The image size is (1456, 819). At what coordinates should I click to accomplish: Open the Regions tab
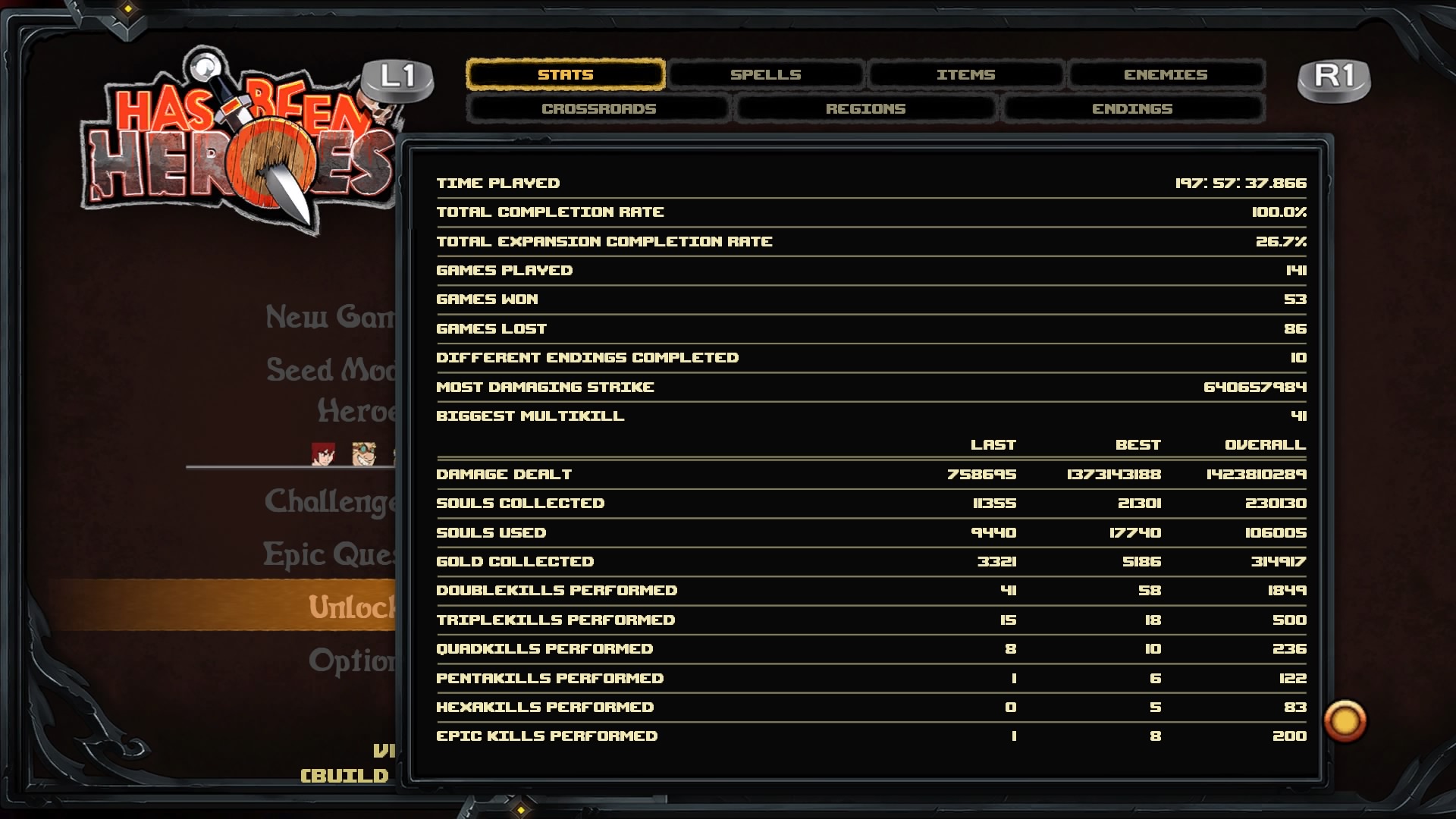coord(866,108)
